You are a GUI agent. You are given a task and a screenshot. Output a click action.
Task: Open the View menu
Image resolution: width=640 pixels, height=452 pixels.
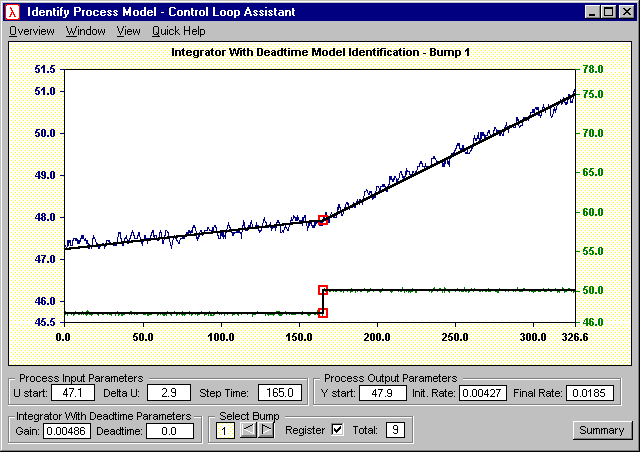pyautogui.click(x=129, y=31)
